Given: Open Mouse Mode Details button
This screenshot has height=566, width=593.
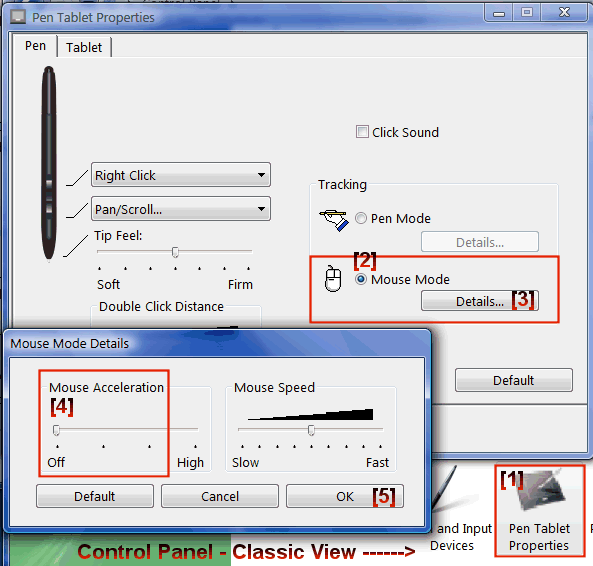Looking at the screenshot, I should [x=480, y=301].
